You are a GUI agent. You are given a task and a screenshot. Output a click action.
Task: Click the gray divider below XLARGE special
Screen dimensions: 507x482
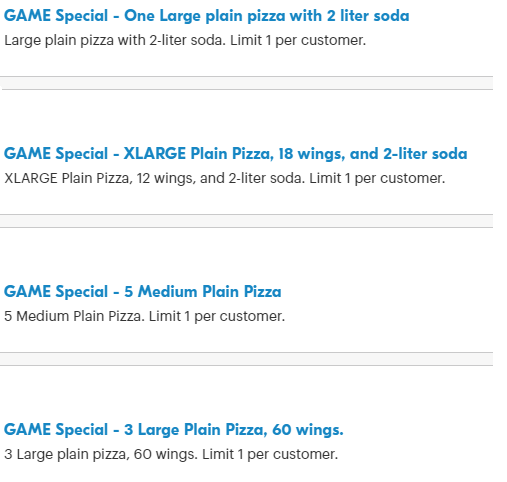pyautogui.click(x=246, y=221)
